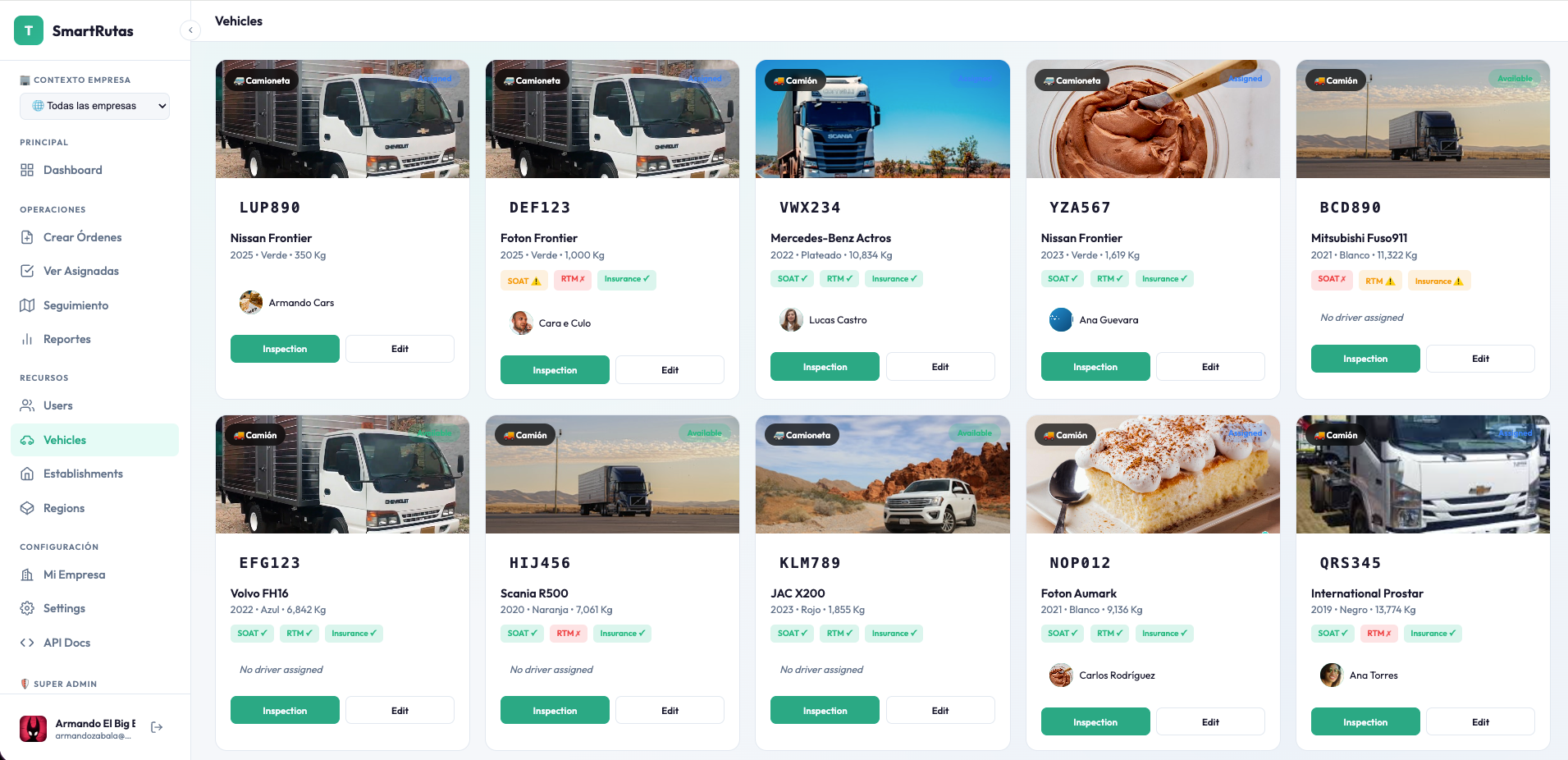Screen dimensions: 1568x760
Task: Open the Establishments menu item
Action: tap(83, 474)
